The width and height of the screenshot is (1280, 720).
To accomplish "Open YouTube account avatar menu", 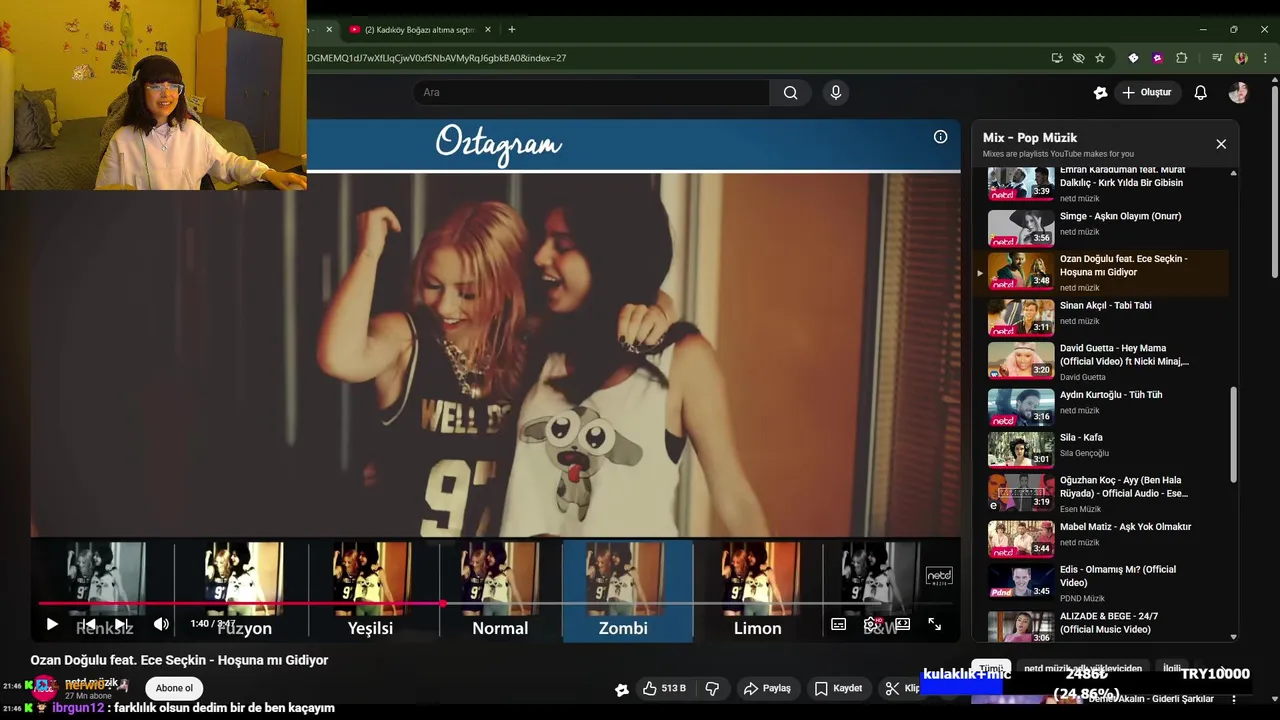I will 1238,92.
